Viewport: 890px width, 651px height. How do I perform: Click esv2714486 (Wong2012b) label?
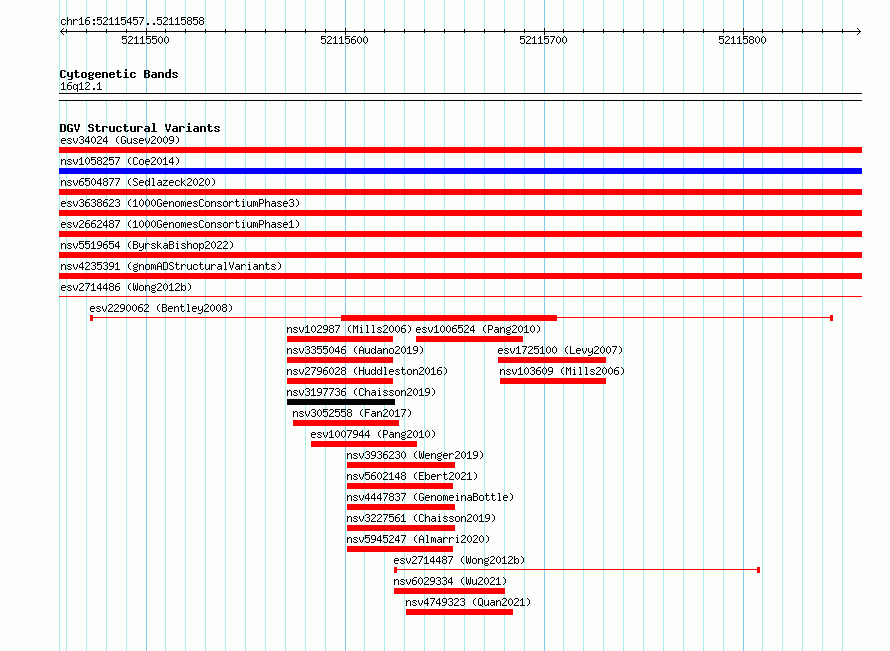tap(126, 287)
